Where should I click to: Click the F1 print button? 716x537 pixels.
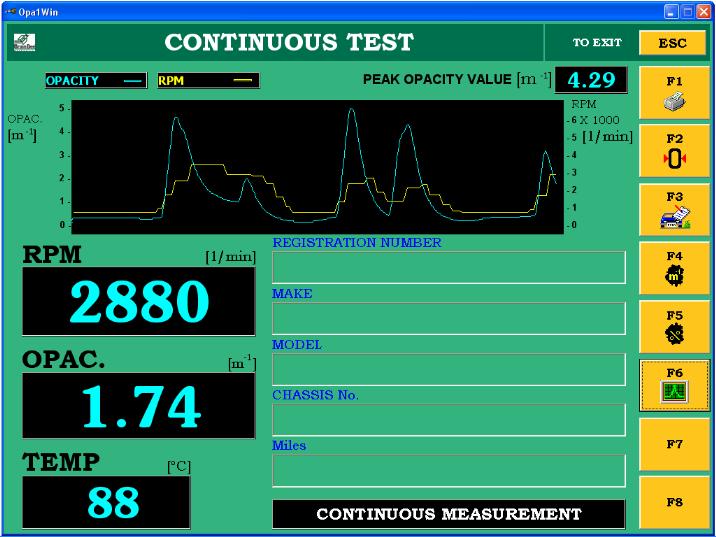[x=674, y=93]
